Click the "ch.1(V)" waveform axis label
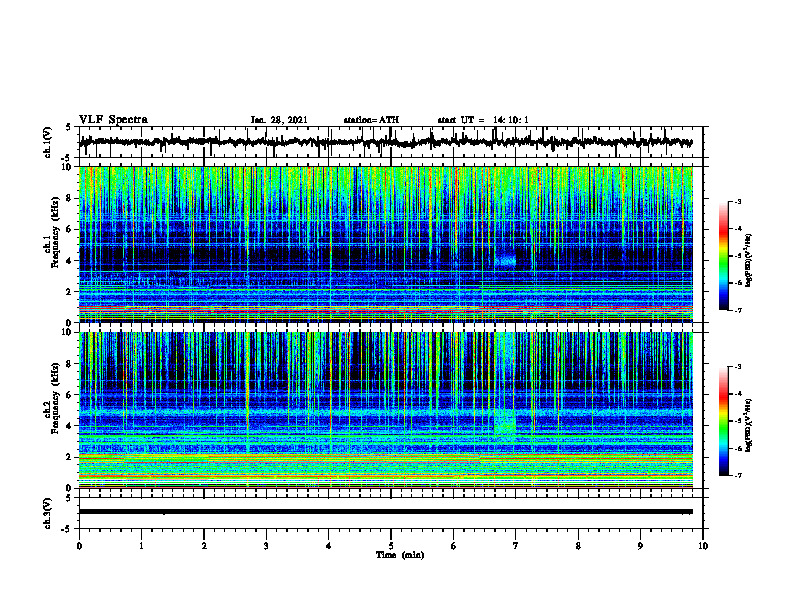 48,142
